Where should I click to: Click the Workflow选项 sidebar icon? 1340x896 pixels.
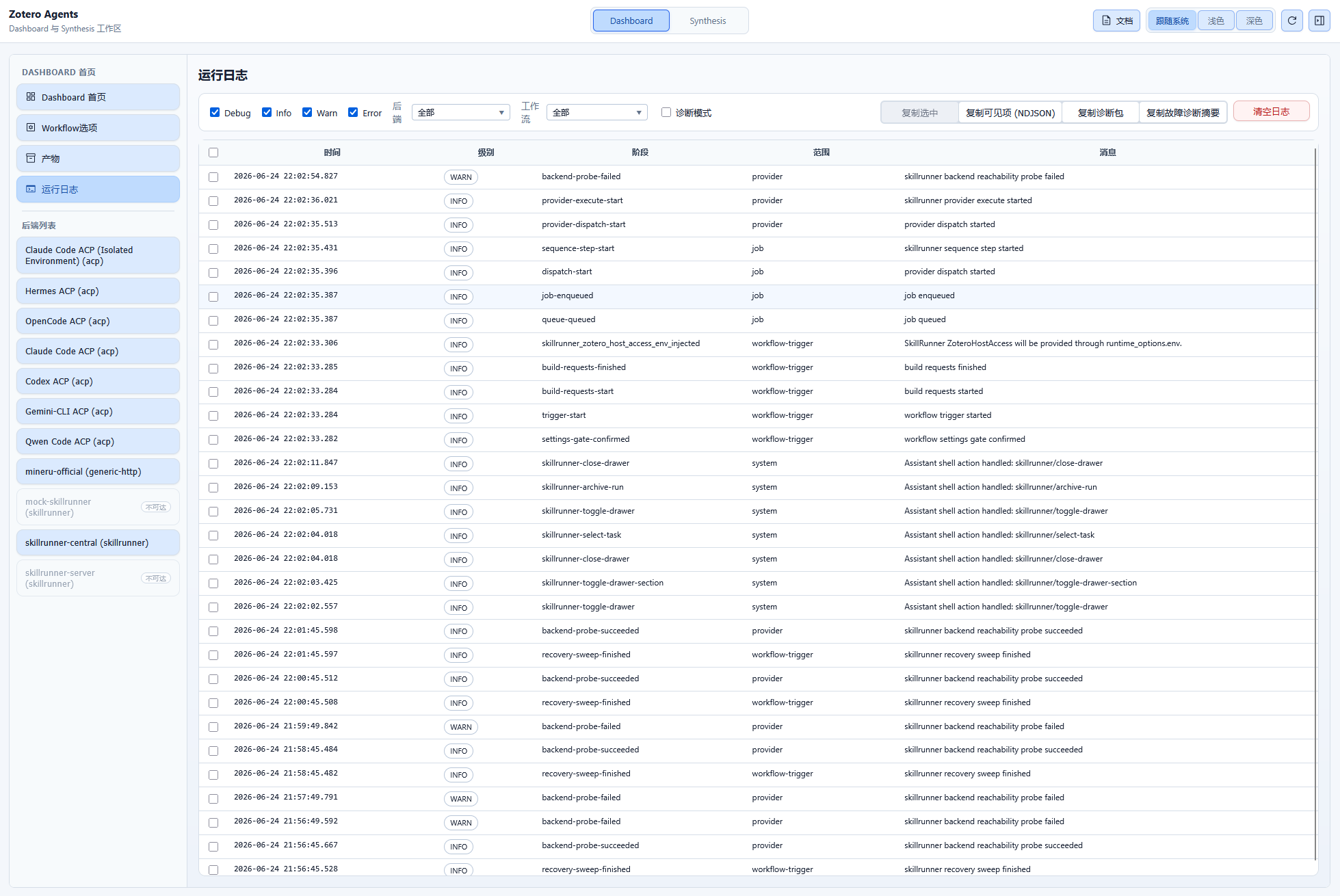(31, 127)
